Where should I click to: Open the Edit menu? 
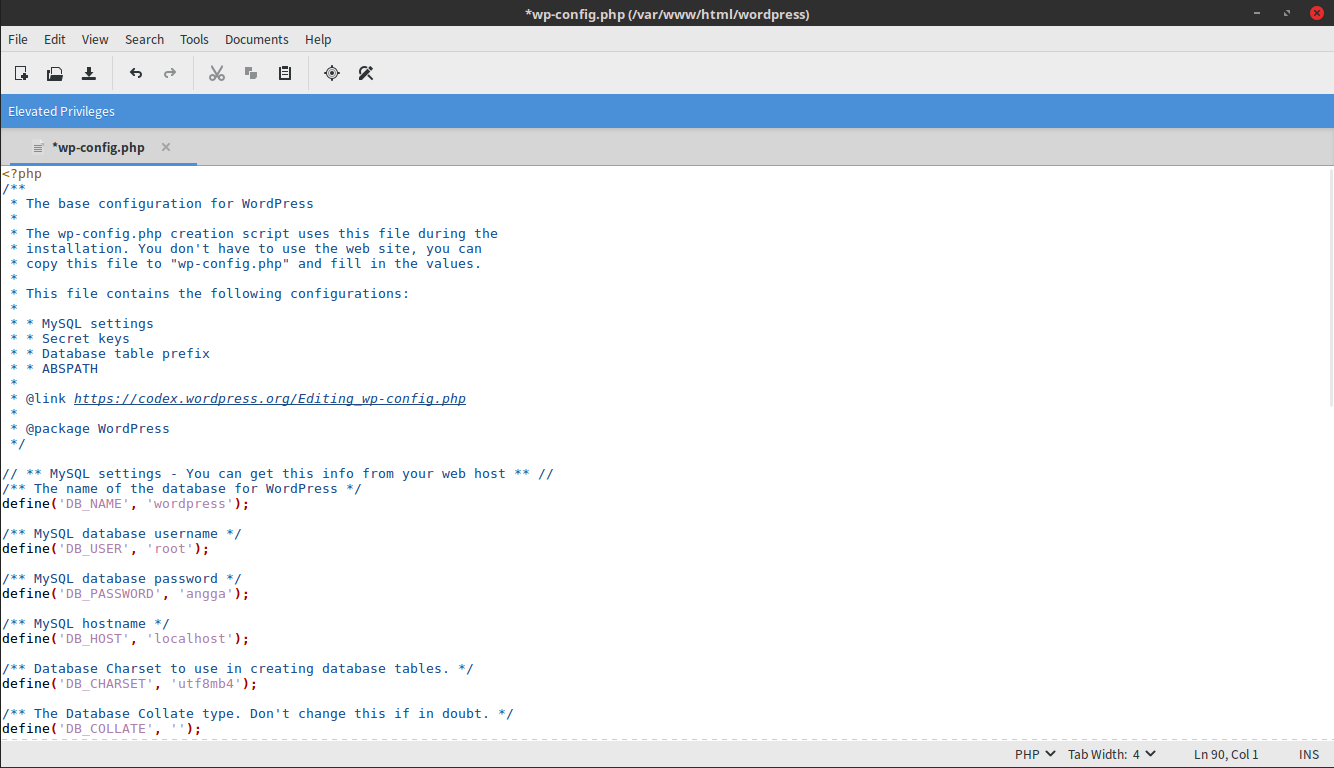click(x=55, y=39)
